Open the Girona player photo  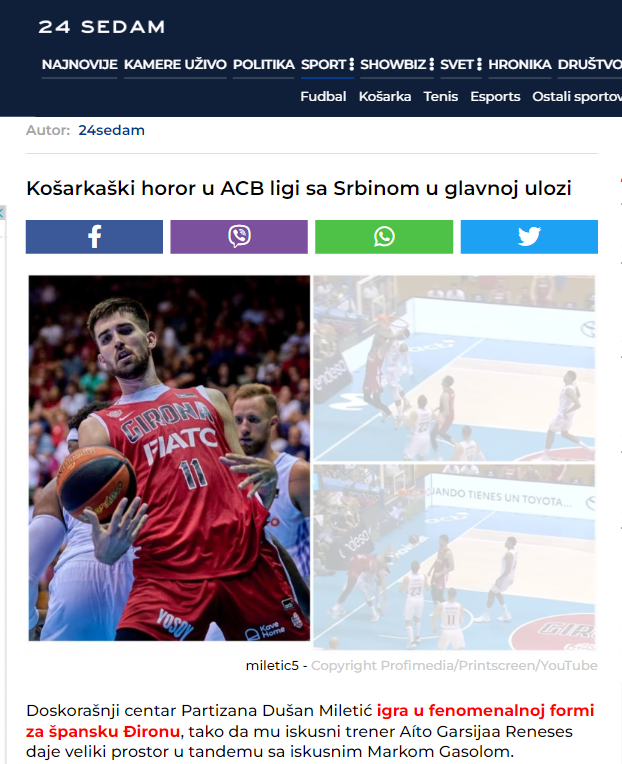pyautogui.click(x=169, y=458)
